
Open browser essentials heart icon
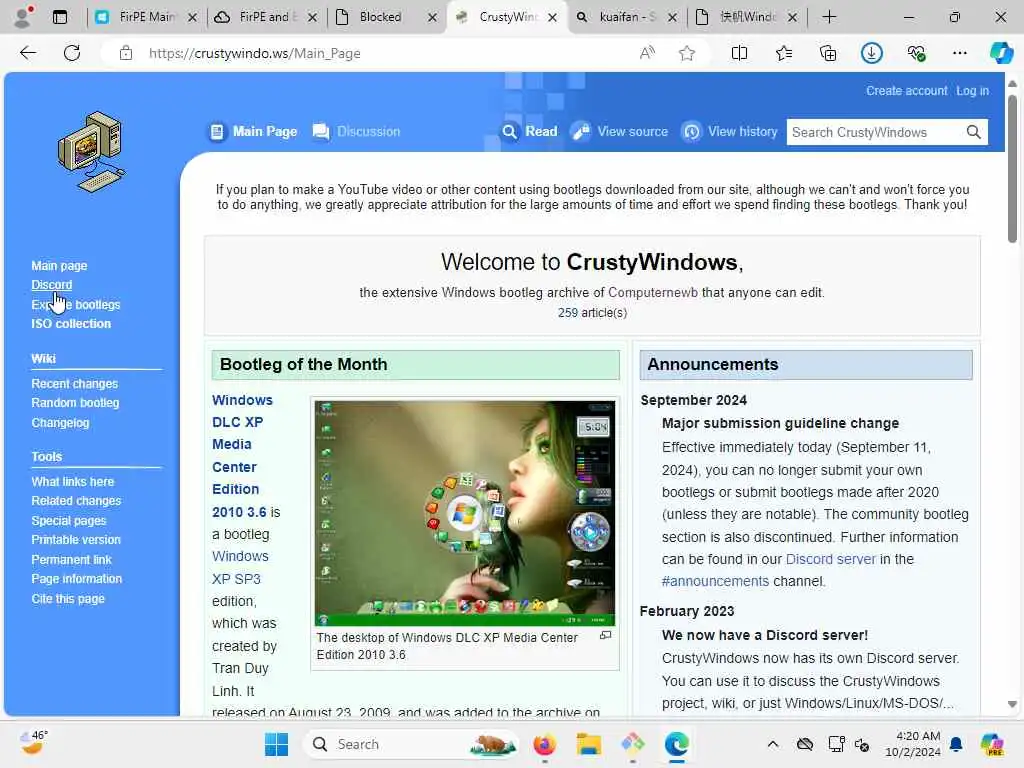(916, 54)
